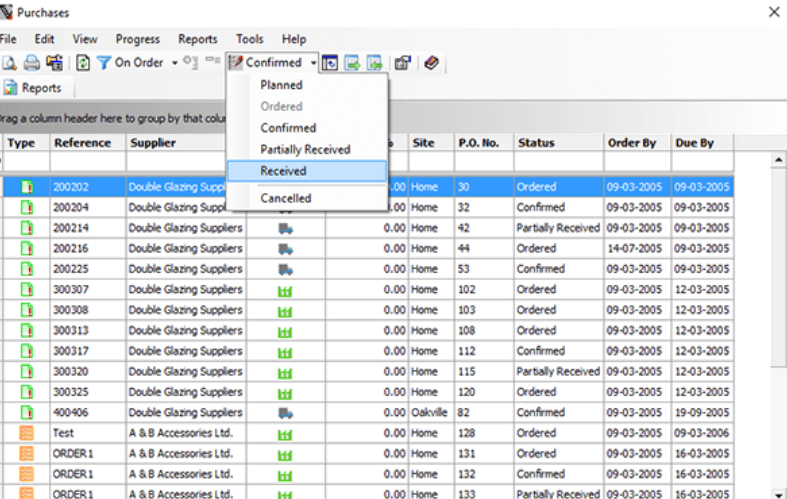Select Received in the status dropdown

pos(307,171)
